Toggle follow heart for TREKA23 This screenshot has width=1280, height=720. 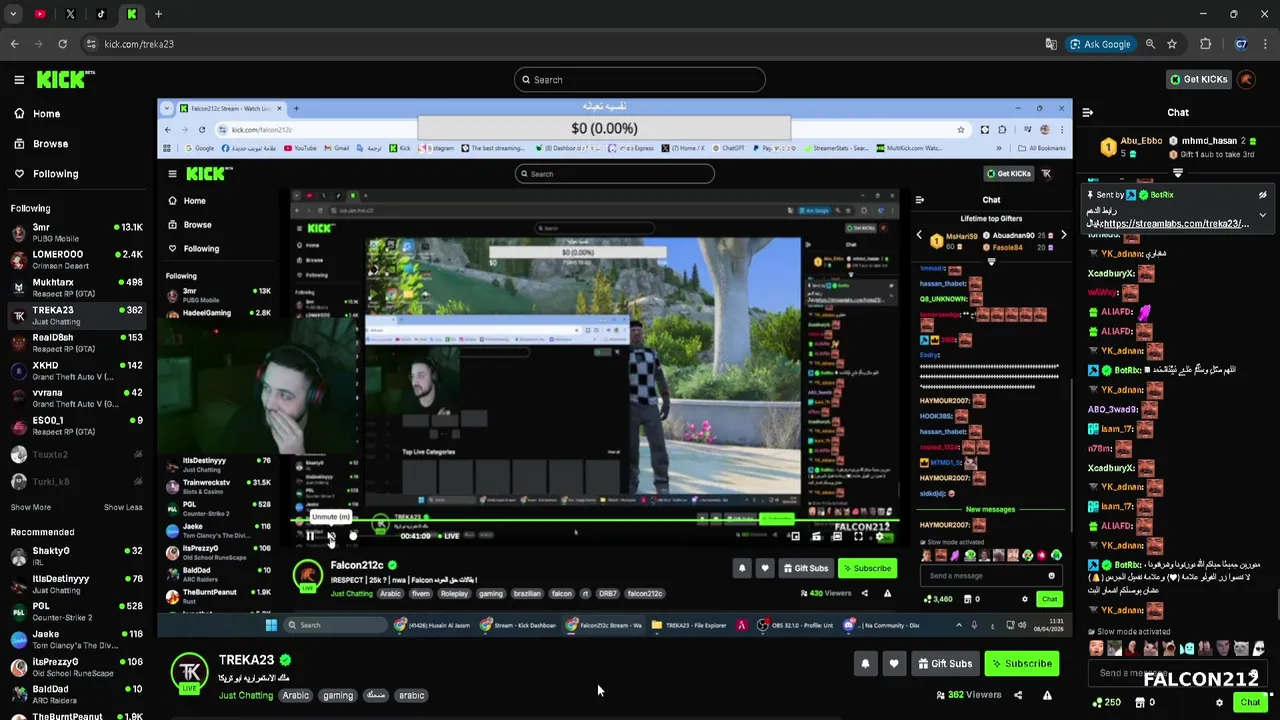(894, 663)
